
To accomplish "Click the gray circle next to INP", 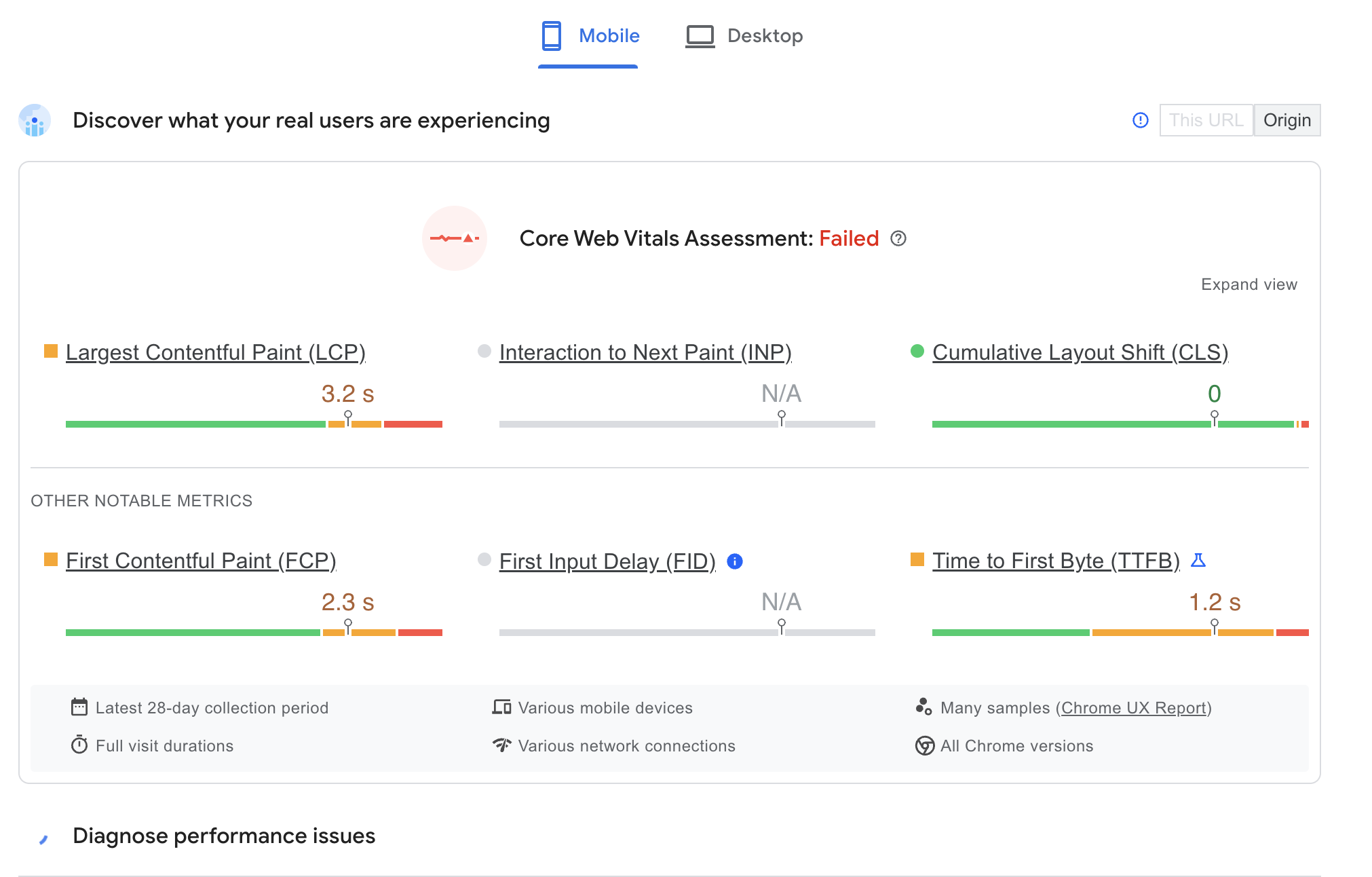I will [484, 351].
